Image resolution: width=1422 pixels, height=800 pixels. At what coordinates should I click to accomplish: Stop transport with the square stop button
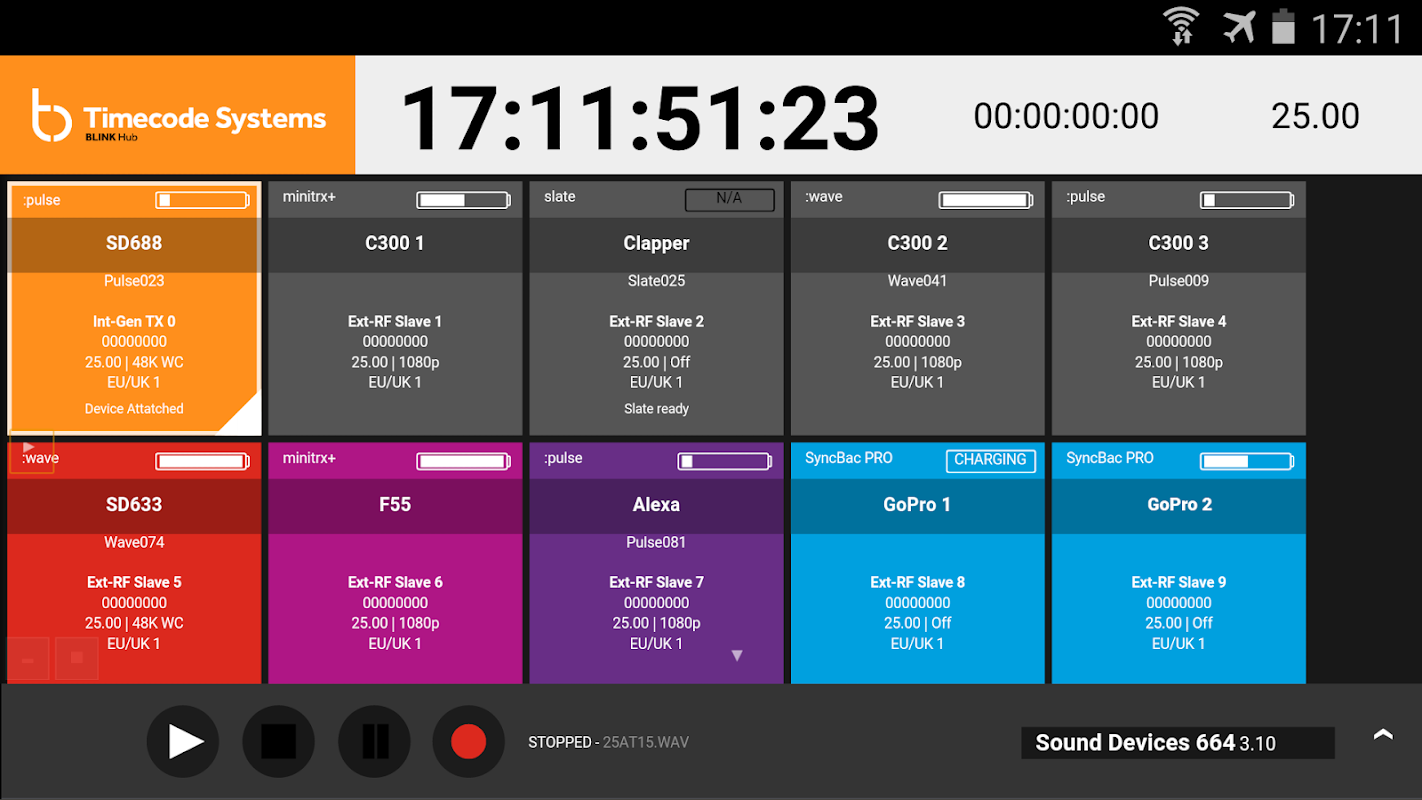(278, 742)
